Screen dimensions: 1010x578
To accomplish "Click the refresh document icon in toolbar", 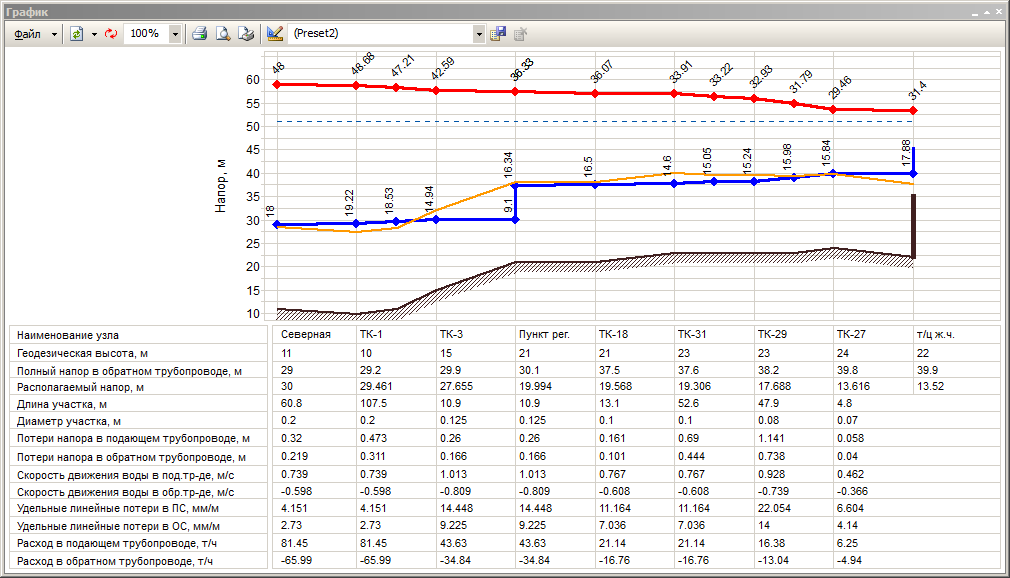I will (x=76, y=33).
